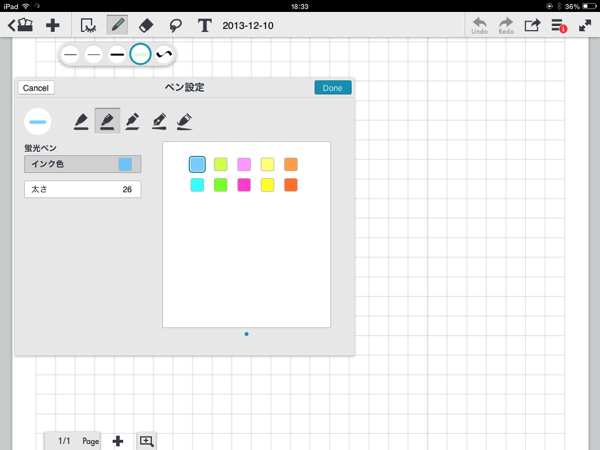This screenshot has height=450, width=600.
Task: Tap the battery indicator in status bar
Action: (x=589, y=6)
